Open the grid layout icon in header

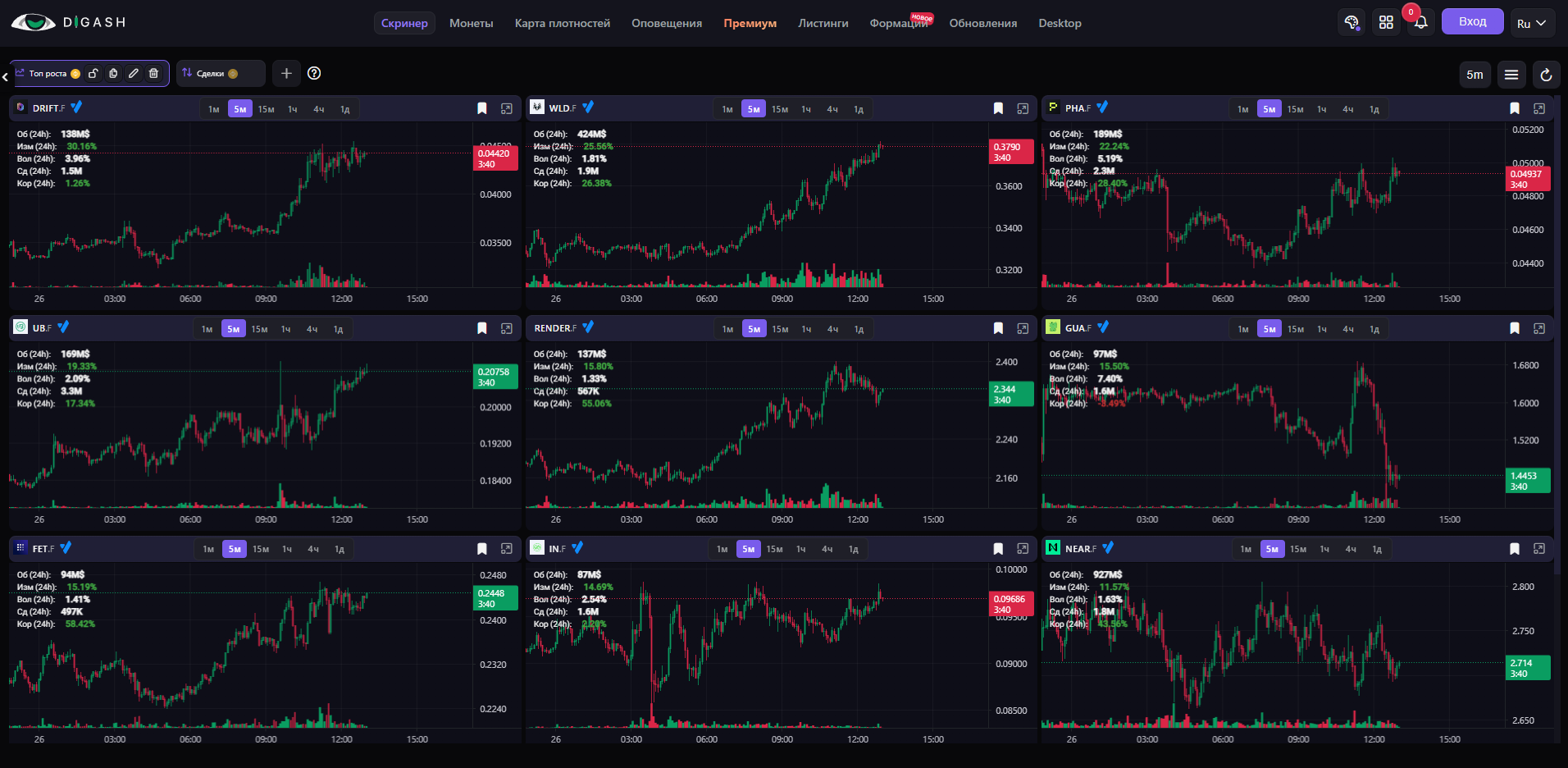(1386, 22)
